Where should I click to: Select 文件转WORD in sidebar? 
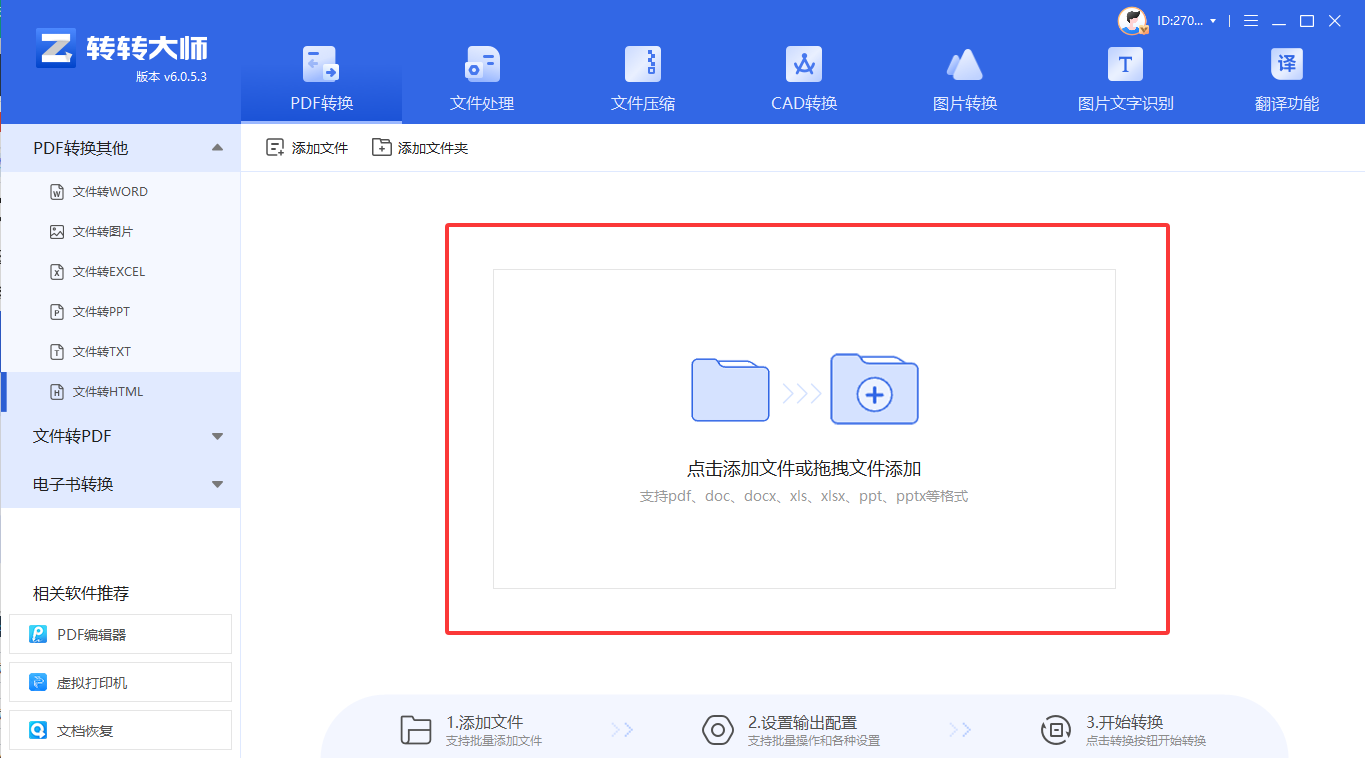[121, 192]
